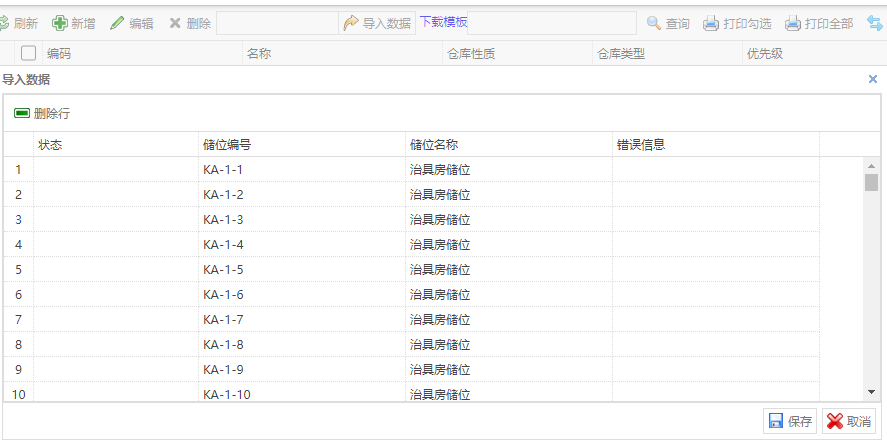Click the green 新增 add icon
Screen dimensions: 887x445
tap(60, 23)
